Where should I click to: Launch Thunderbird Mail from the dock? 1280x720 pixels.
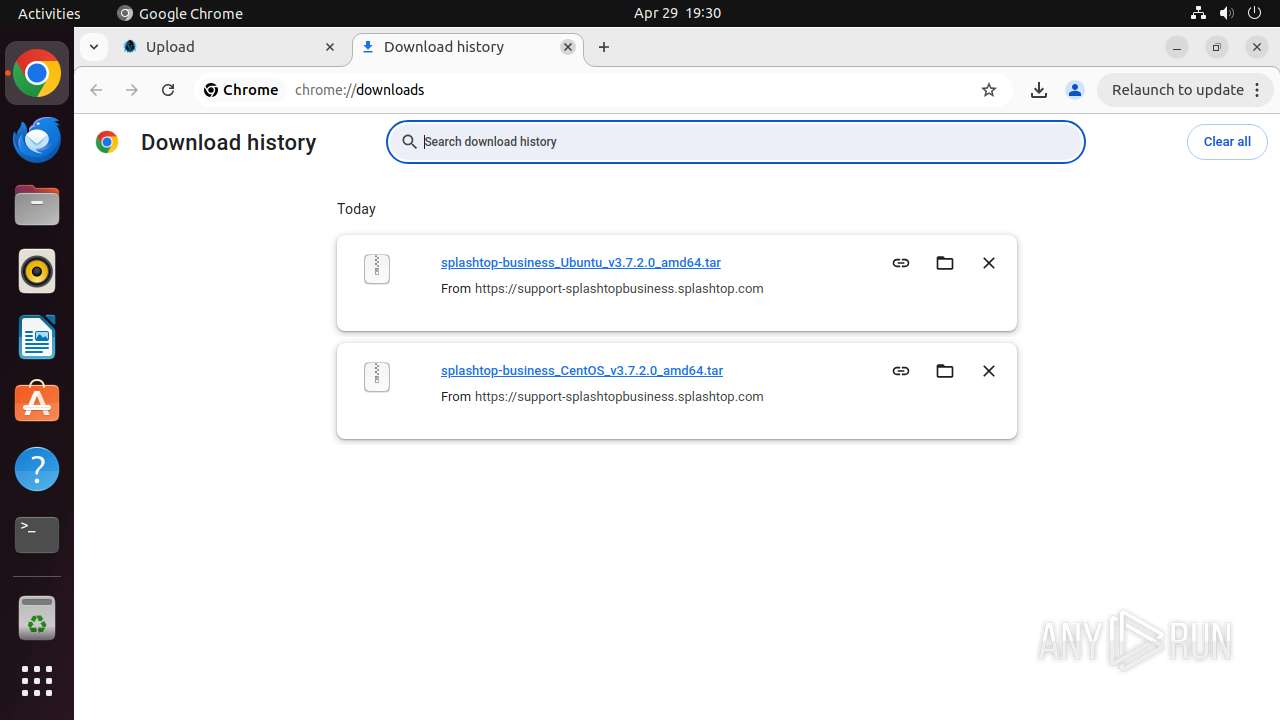pos(37,139)
